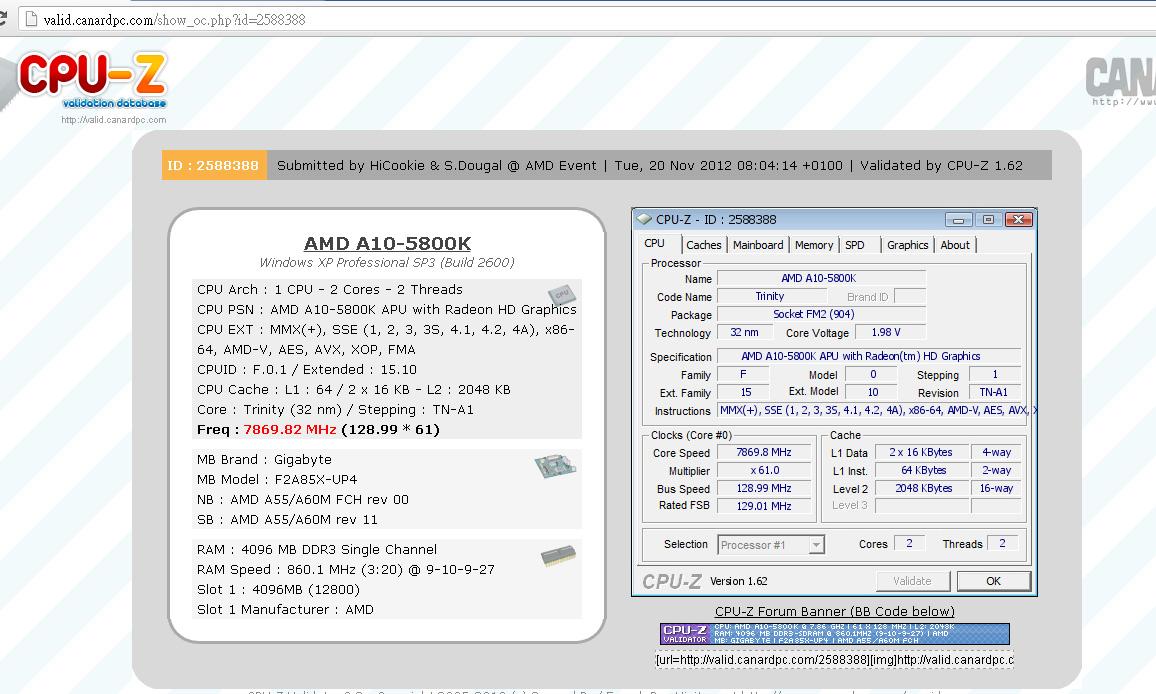Click the CPU-Z forum banner image
The width and height of the screenshot is (1156, 694).
pyautogui.click(x=834, y=634)
